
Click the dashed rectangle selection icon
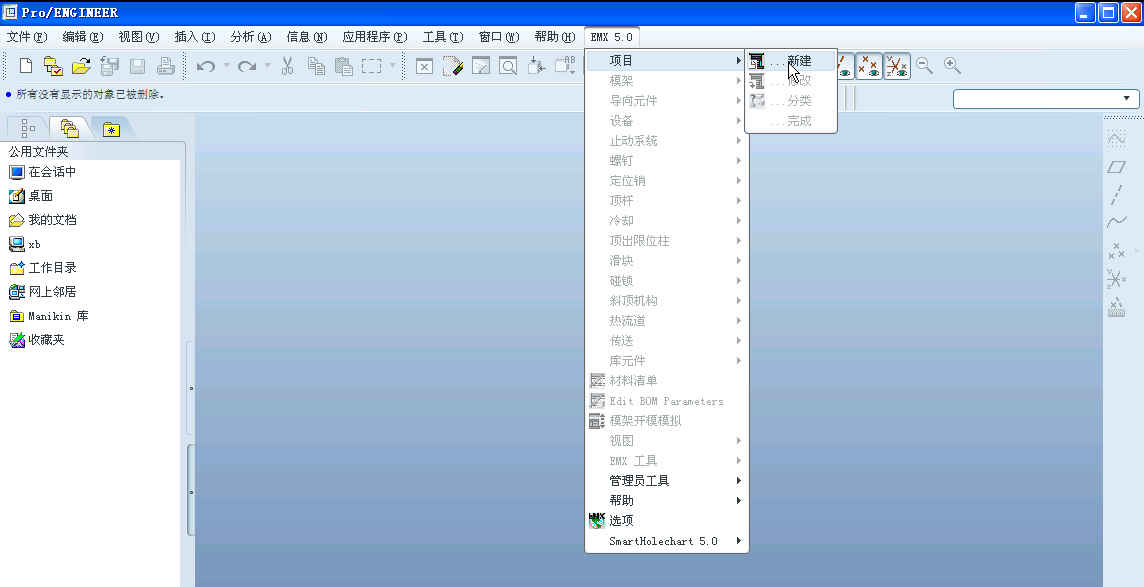pyautogui.click(x=372, y=66)
